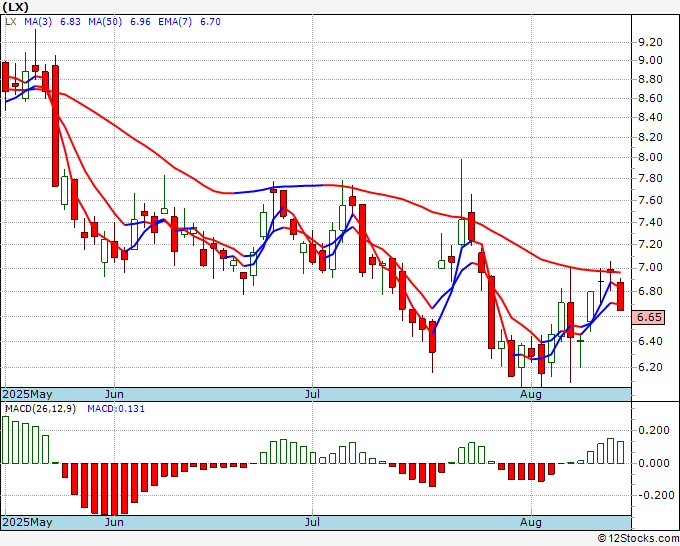The height and width of the screenshot is (546, 680).
Task: Click the MA(3) value 6.83
Action: 70,22
